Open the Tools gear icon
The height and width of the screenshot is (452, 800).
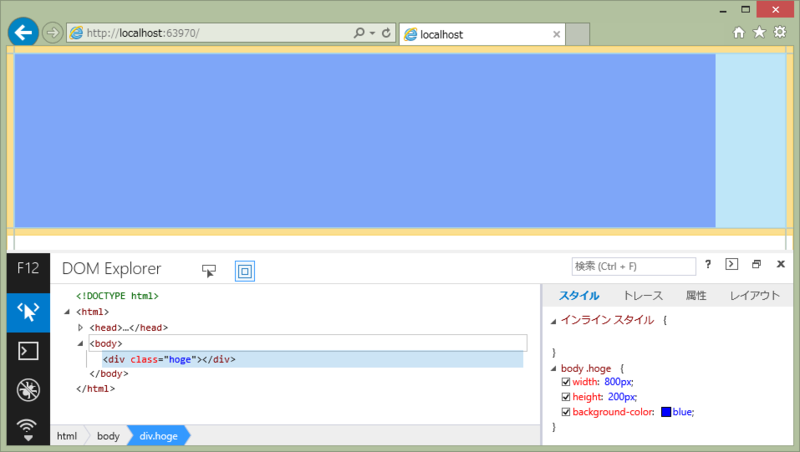tap(780, 32)
